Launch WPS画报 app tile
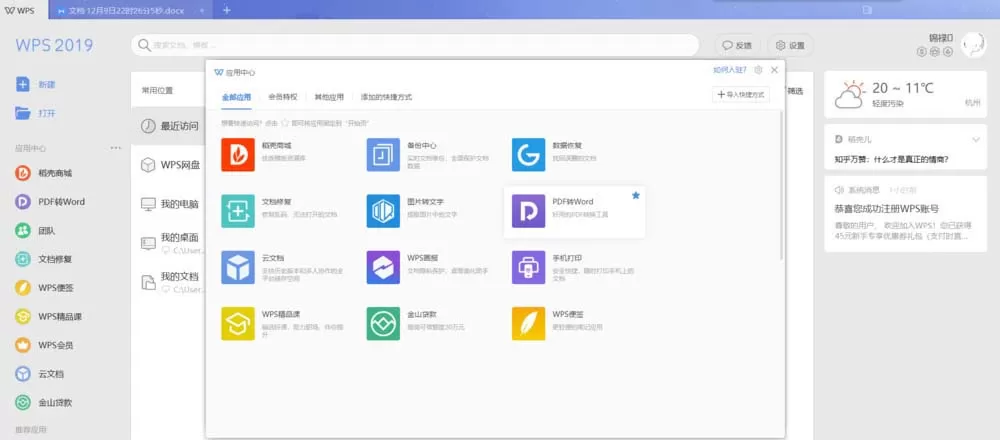This screenshot has width=1000, height=440. point(426,267)
